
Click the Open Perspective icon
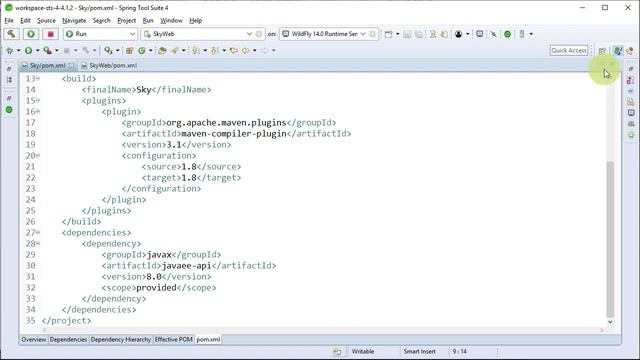point(602,51)
